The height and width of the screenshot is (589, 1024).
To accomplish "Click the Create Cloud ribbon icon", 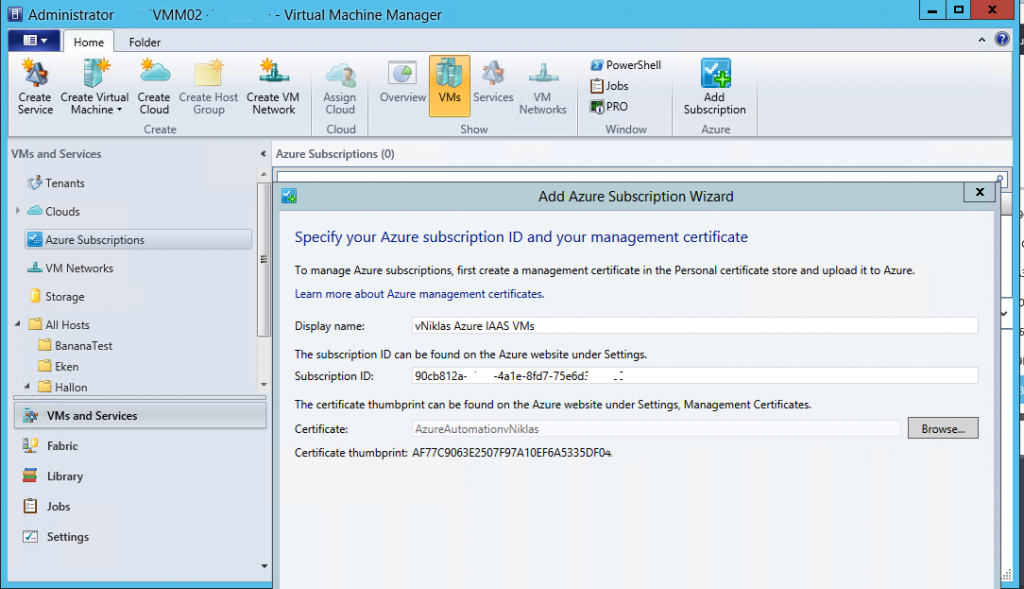I will [x=154, y=87].
